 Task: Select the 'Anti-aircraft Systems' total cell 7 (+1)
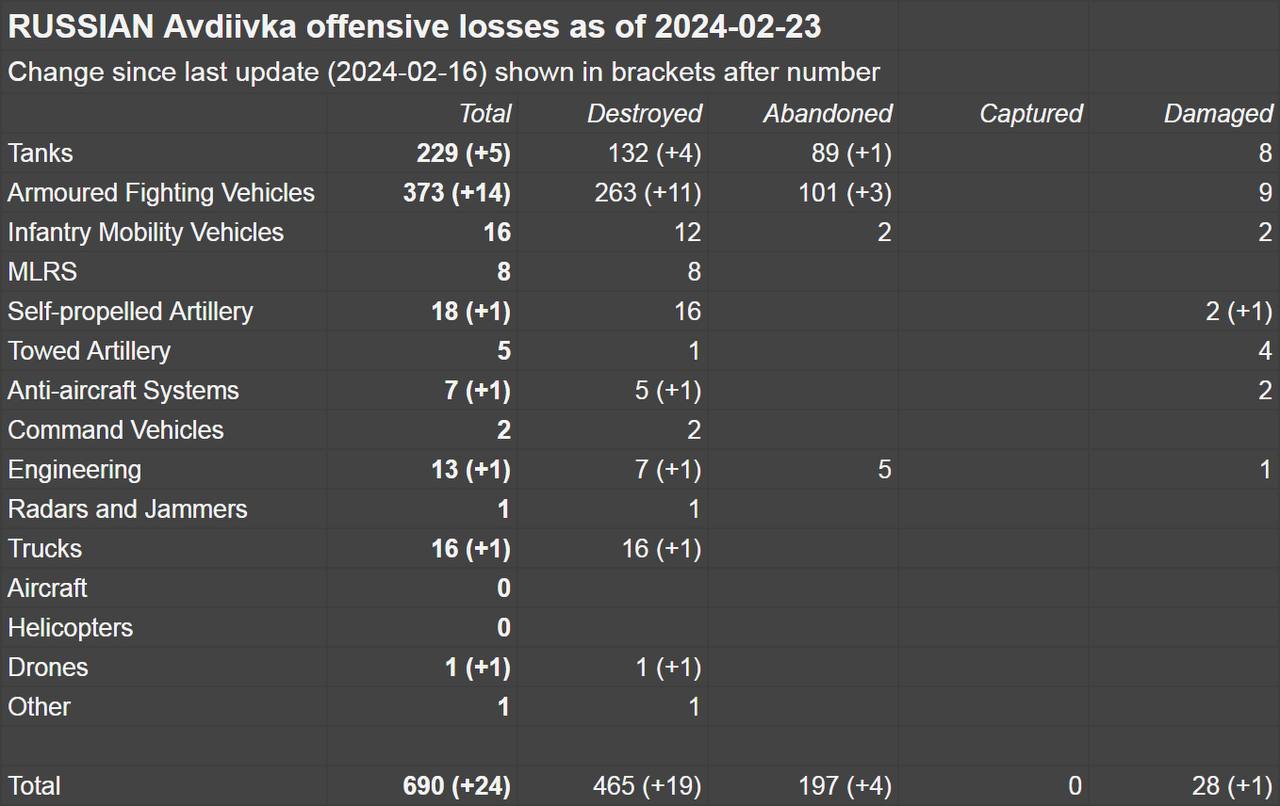tap(477, 390)
